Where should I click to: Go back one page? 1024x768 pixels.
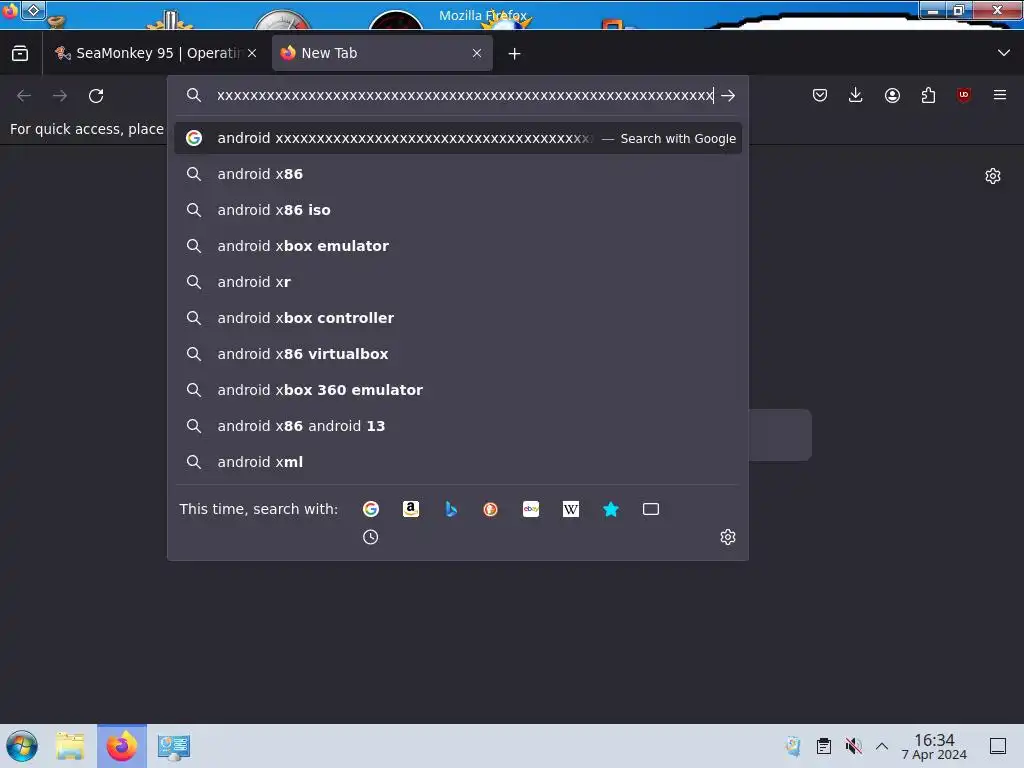pyautogui.click(x=24, y=96)
